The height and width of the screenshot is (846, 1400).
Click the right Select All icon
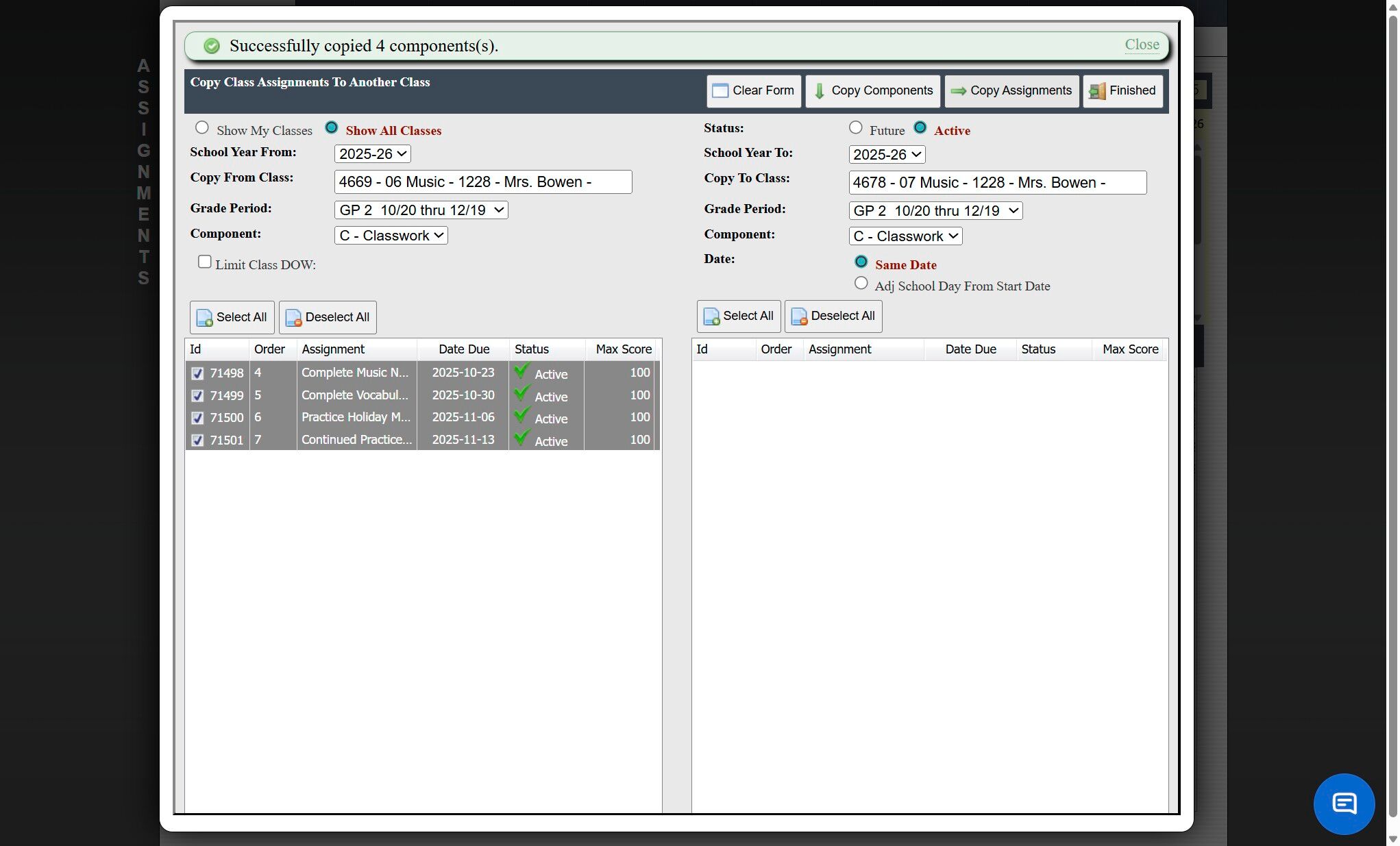(711, 316)
